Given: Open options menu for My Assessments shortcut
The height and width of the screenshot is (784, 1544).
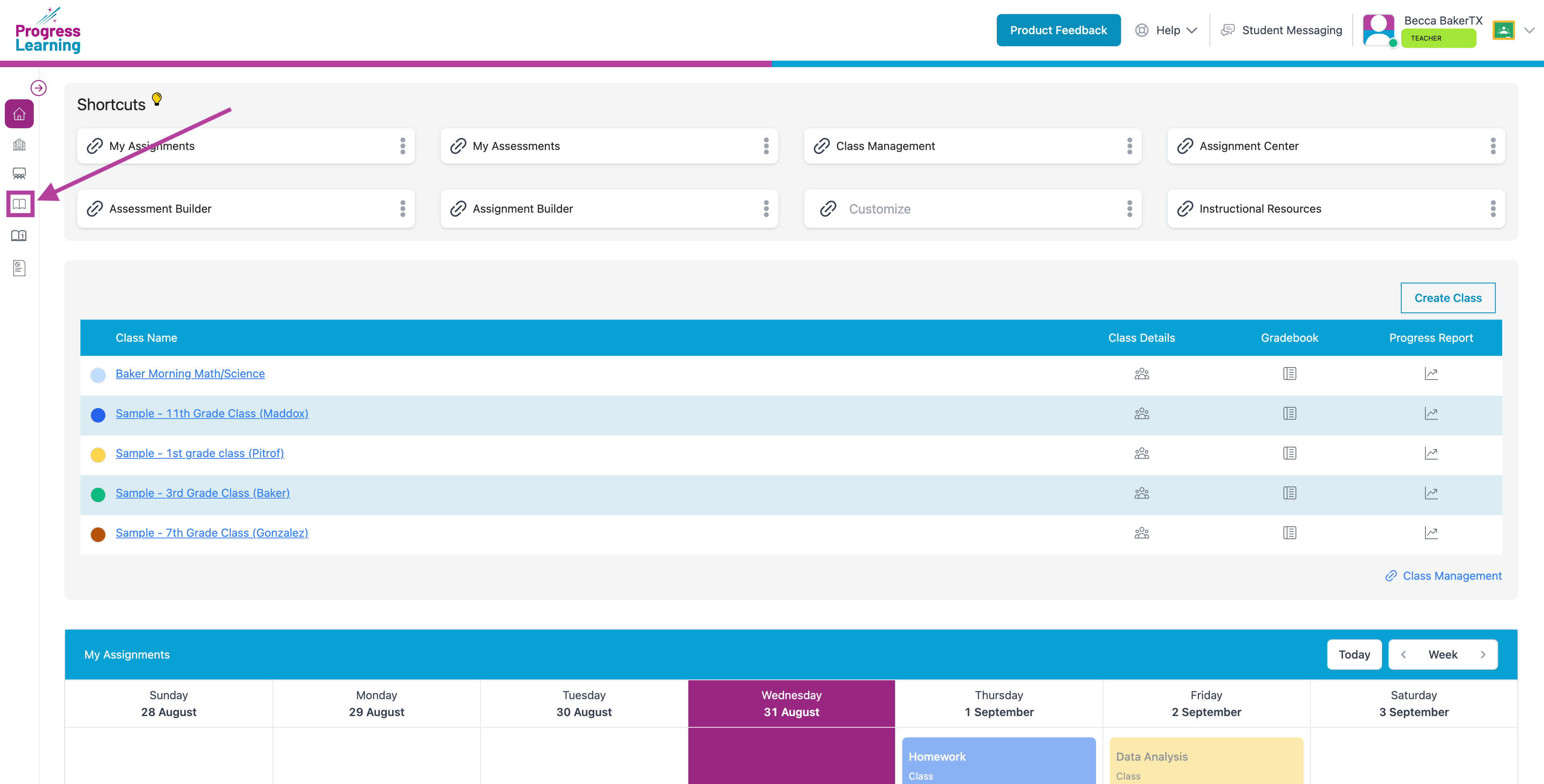Looking at the screenshot, I should pyautogui.click(x=766, y=146).
